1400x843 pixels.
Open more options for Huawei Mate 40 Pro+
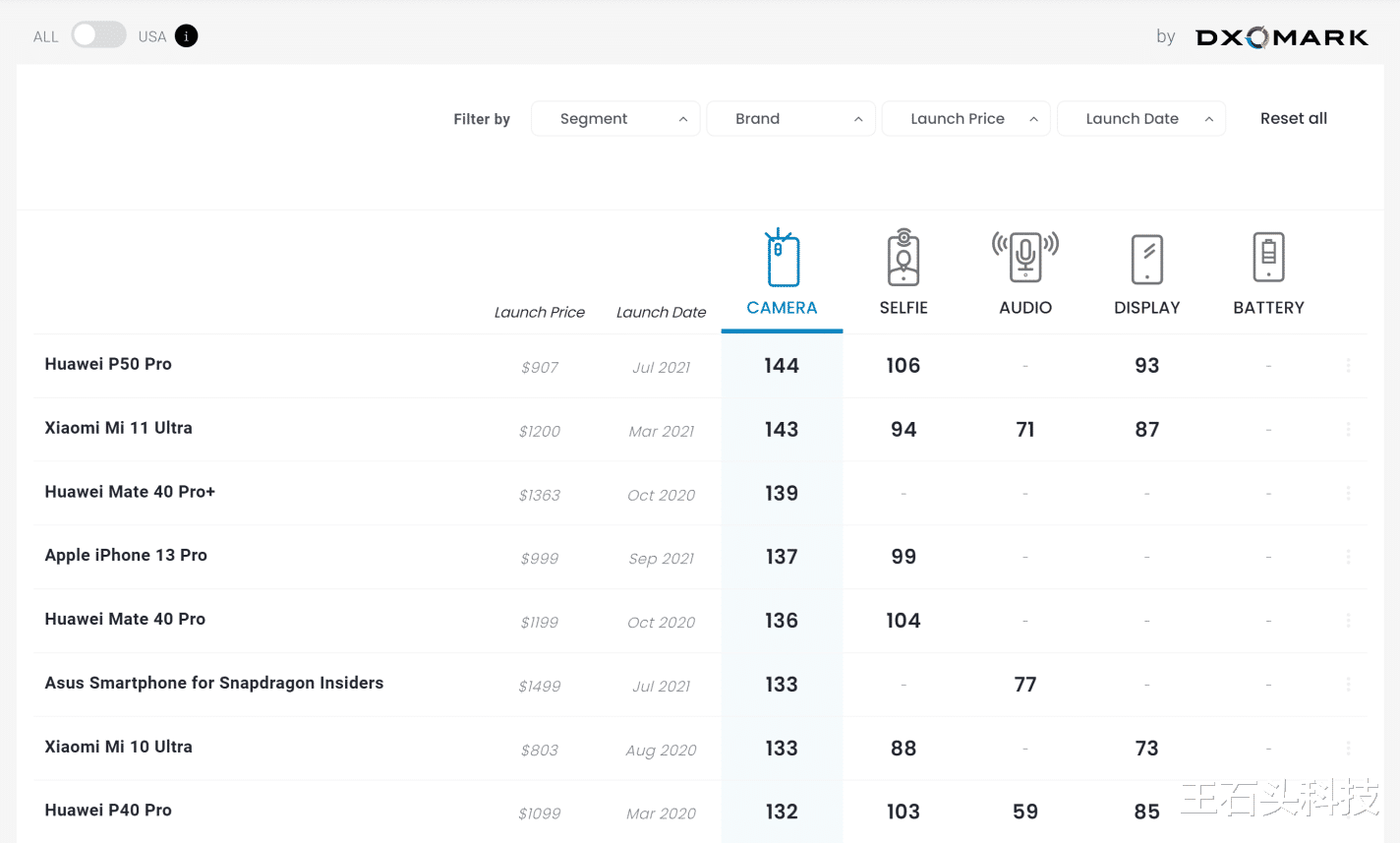point(1348,493)
